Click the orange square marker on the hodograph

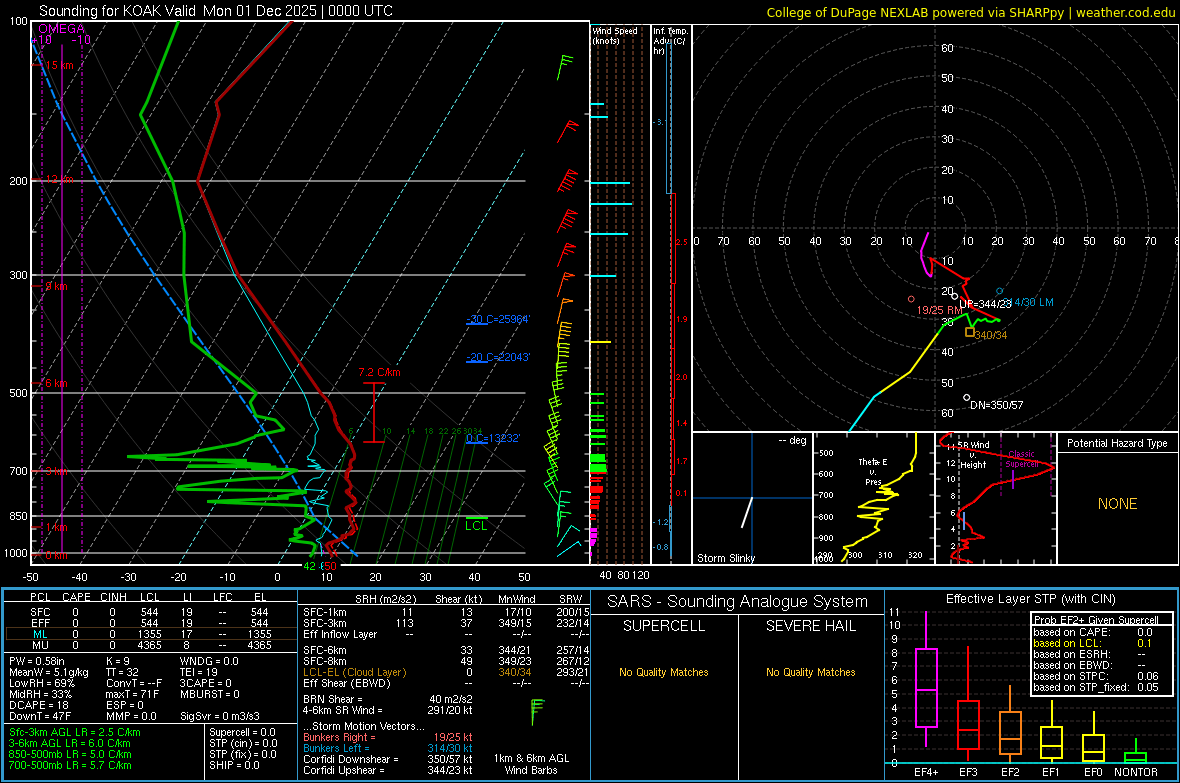click(x=970, y=331)
